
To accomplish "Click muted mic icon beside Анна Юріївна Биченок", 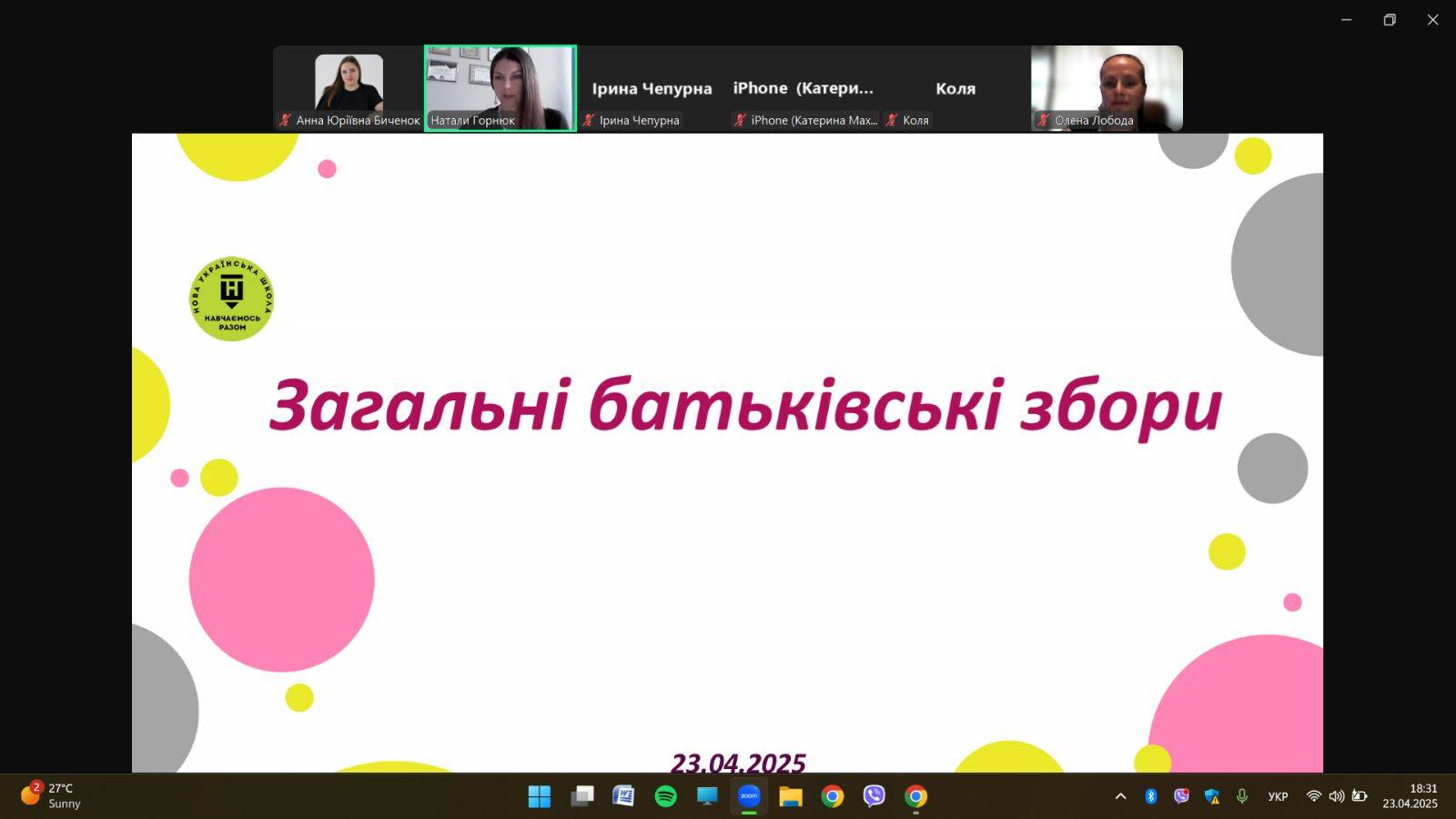I will (285, 120).
